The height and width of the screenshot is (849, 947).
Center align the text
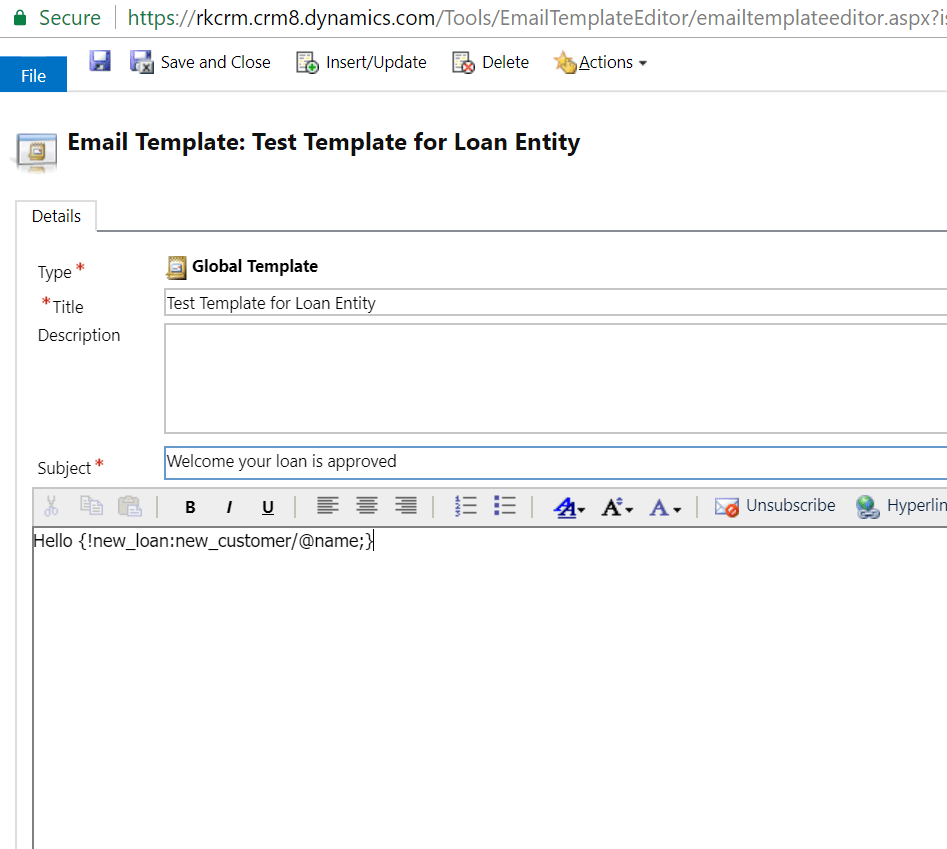[367, 506]
